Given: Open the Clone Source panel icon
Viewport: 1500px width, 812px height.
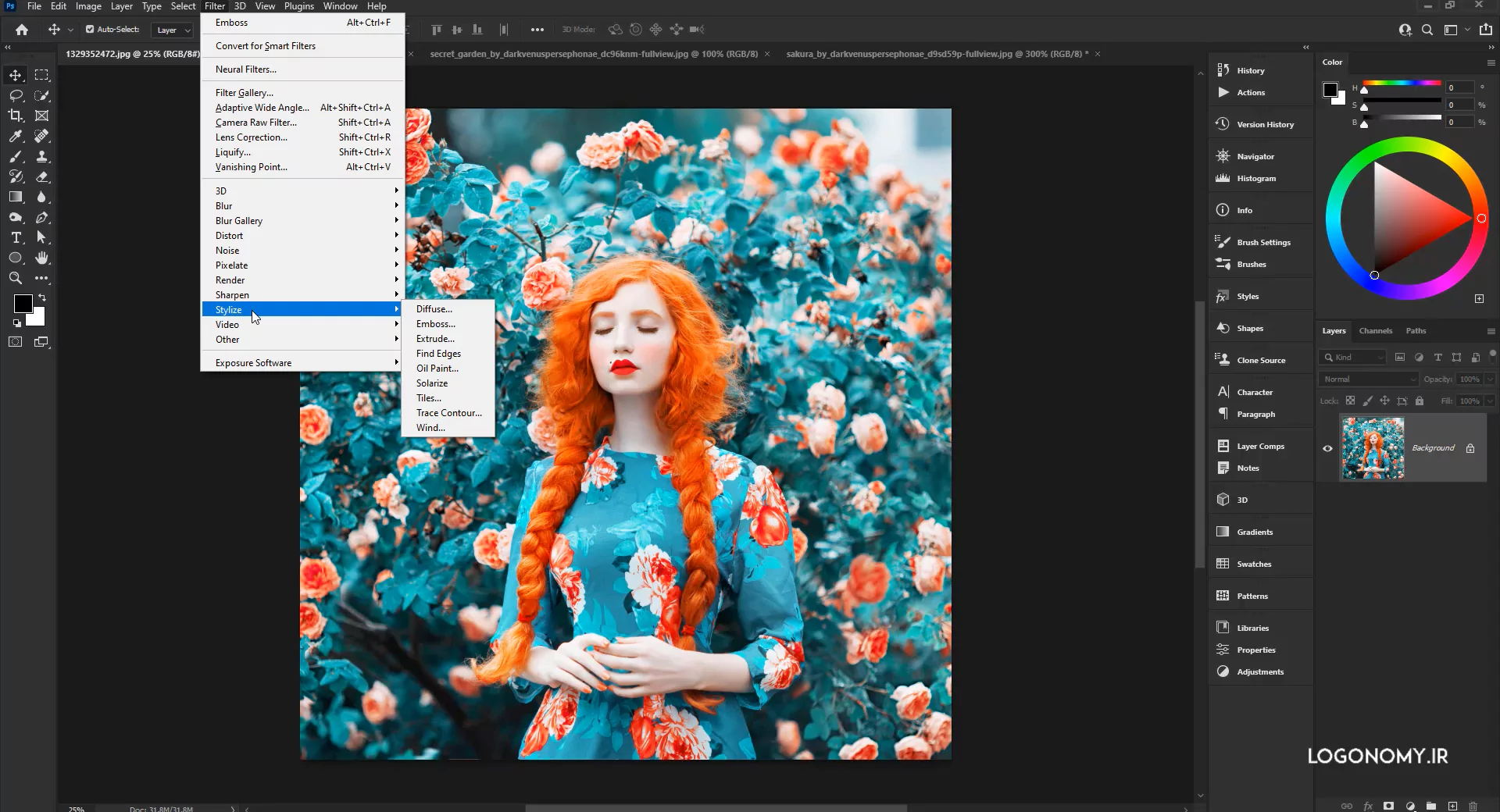Looking at the screenshot, I should pyautogui.click(x=1223, y=360).
